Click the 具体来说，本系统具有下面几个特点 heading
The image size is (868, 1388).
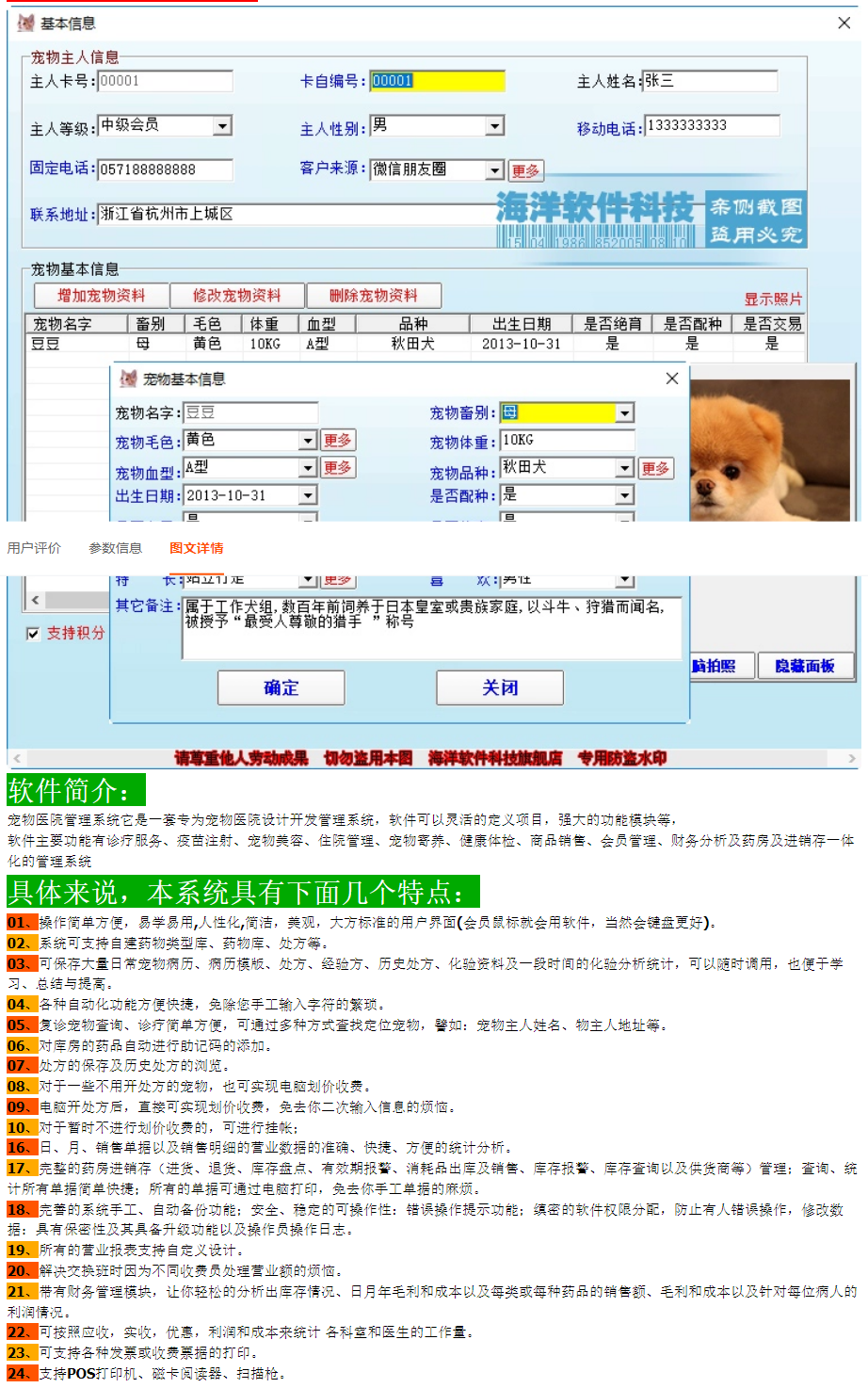(244, 892)
